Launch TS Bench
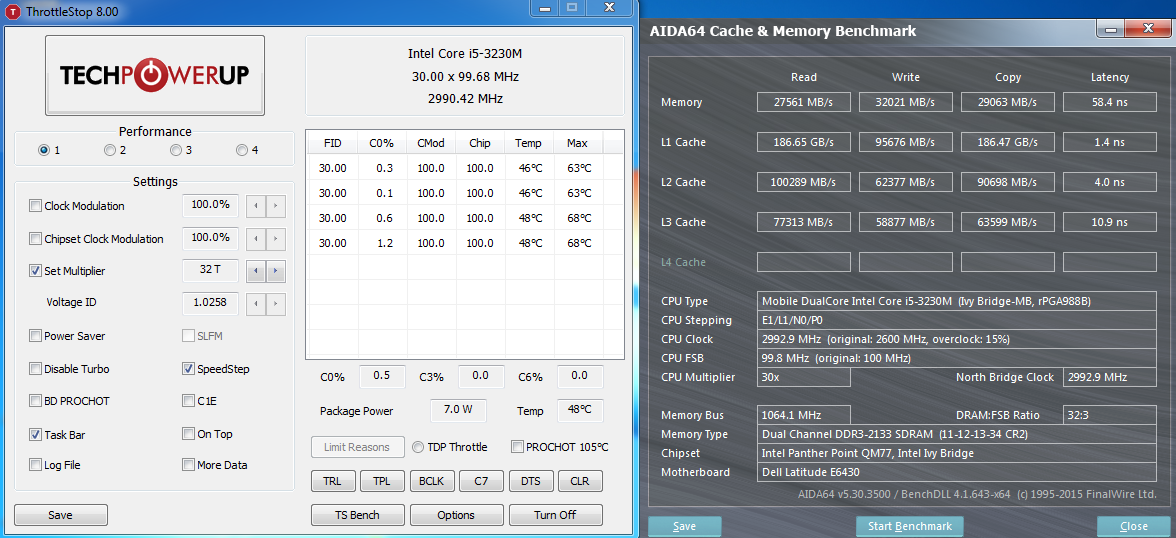 (357, 515)
